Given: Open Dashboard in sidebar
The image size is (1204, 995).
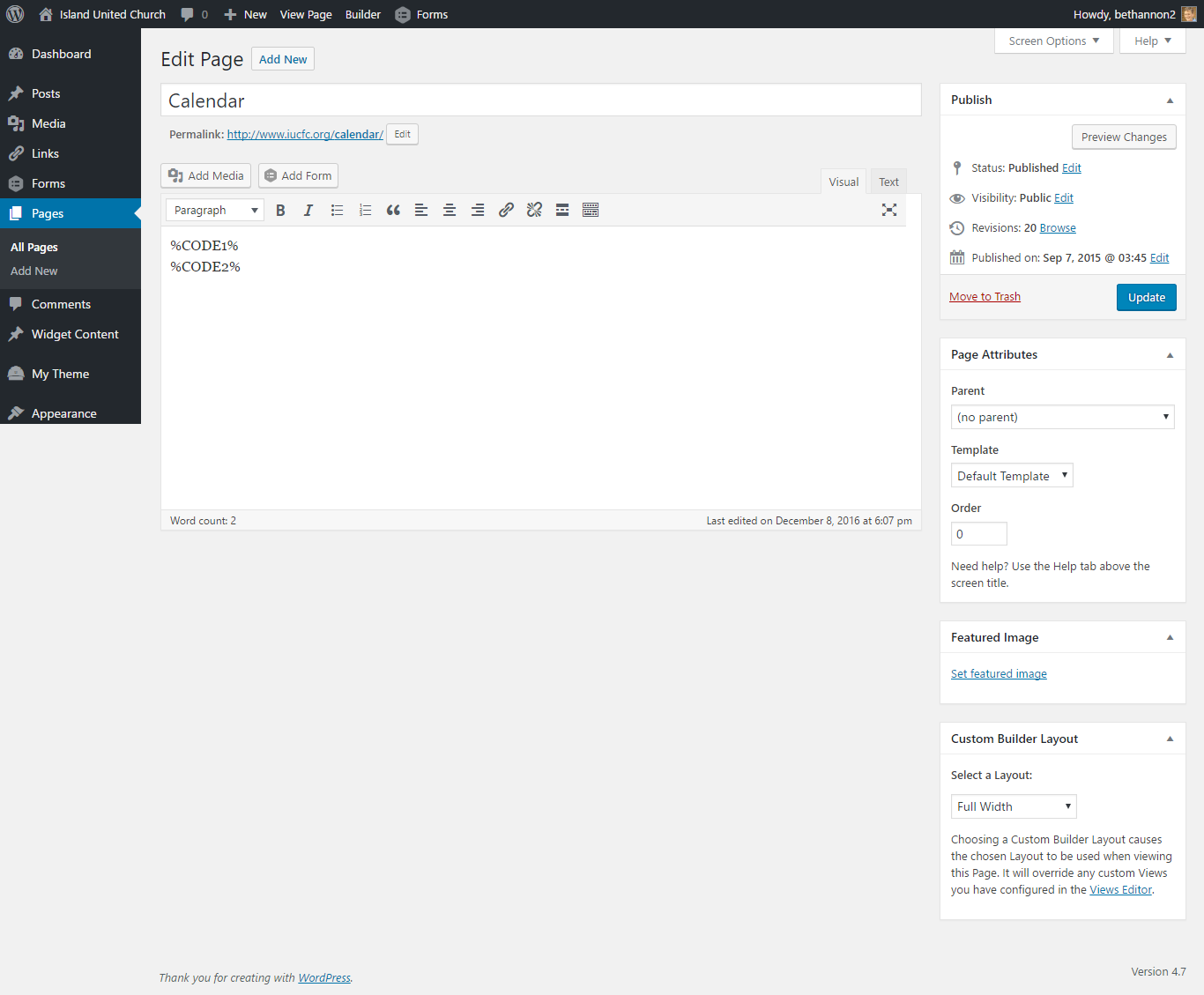Looking at the screenshot, I should tap(71, 54).
